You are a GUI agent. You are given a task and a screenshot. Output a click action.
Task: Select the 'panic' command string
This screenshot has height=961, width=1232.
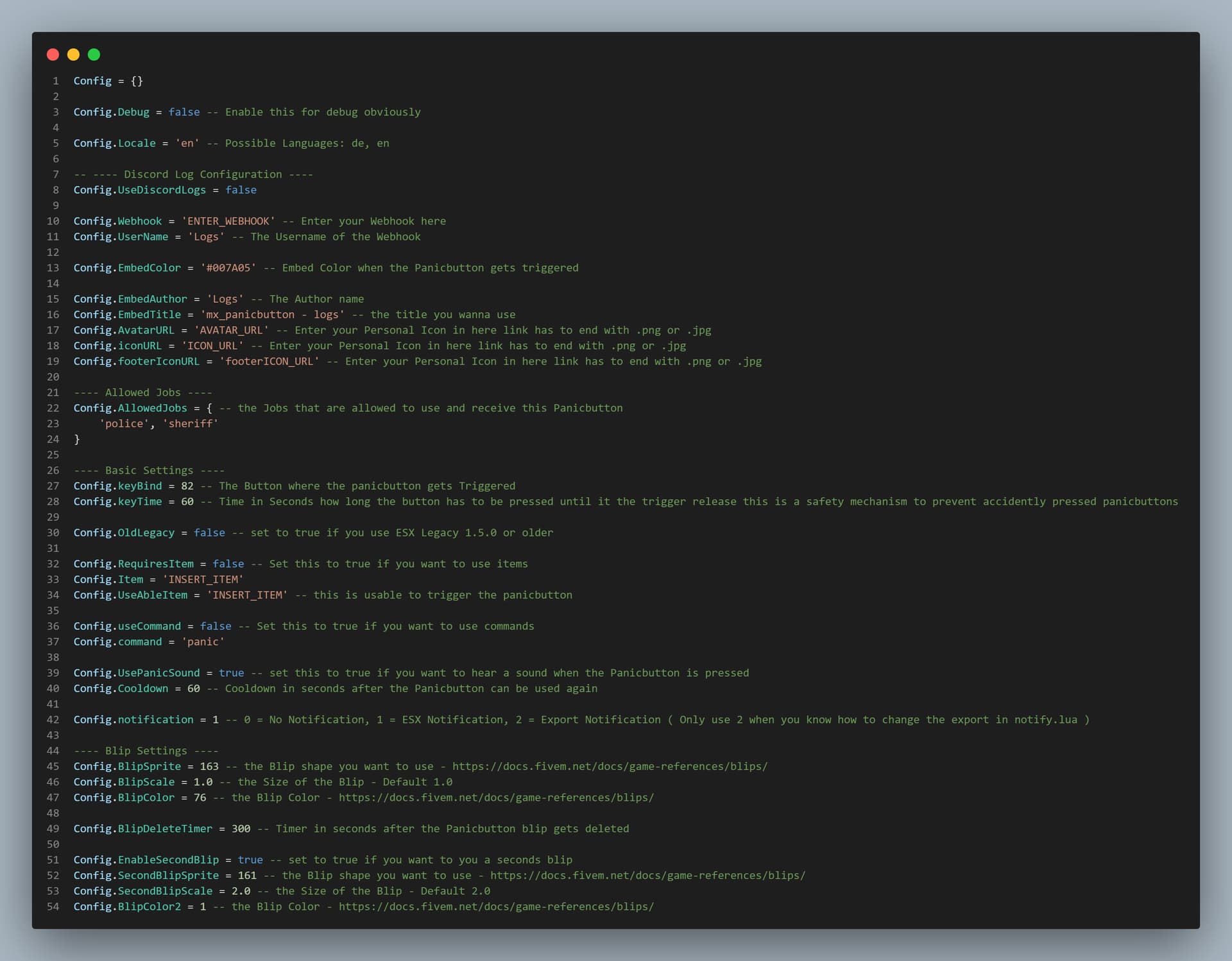pos(203,642)
